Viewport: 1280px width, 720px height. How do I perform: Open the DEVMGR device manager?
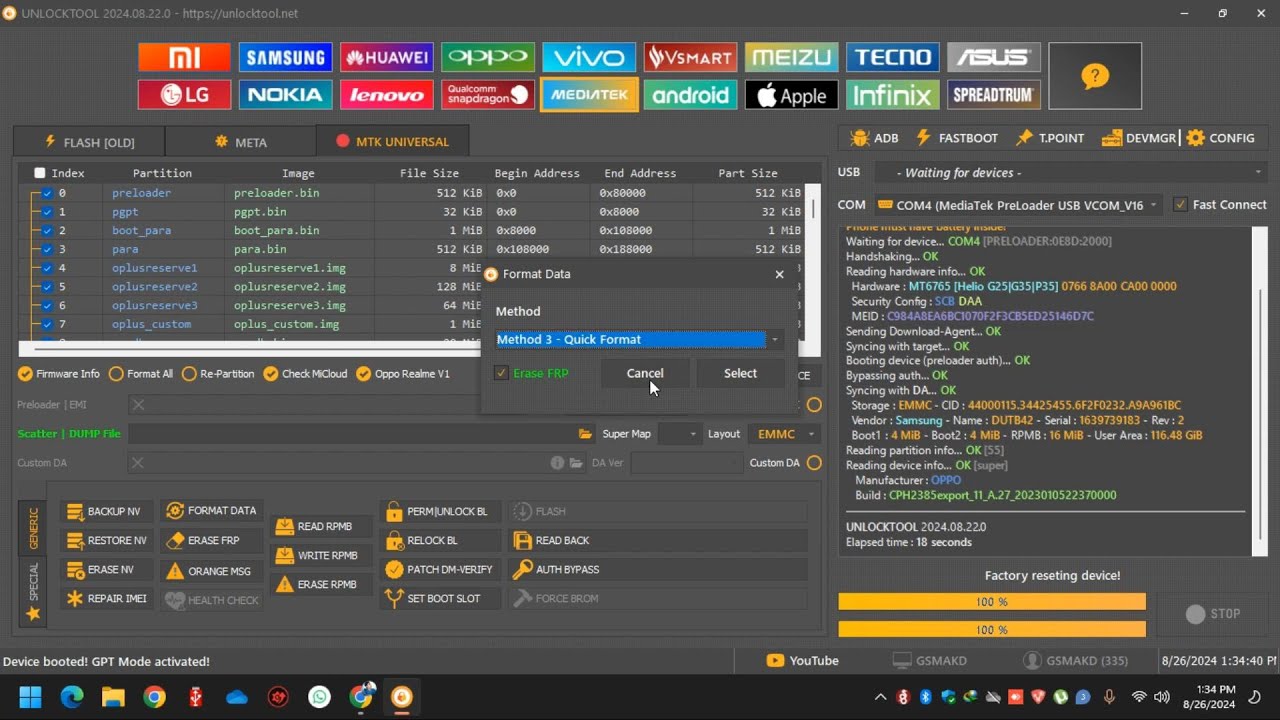[1139, 138]
